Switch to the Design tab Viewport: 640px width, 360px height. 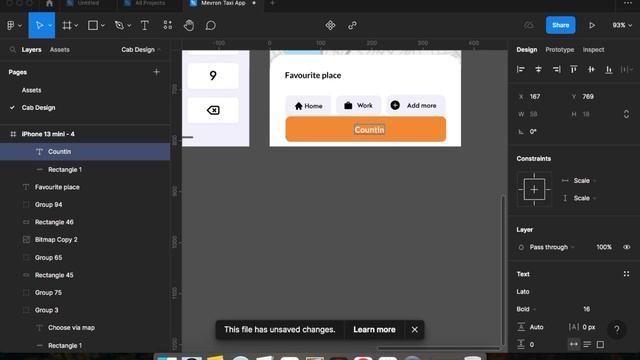point(527,50)
